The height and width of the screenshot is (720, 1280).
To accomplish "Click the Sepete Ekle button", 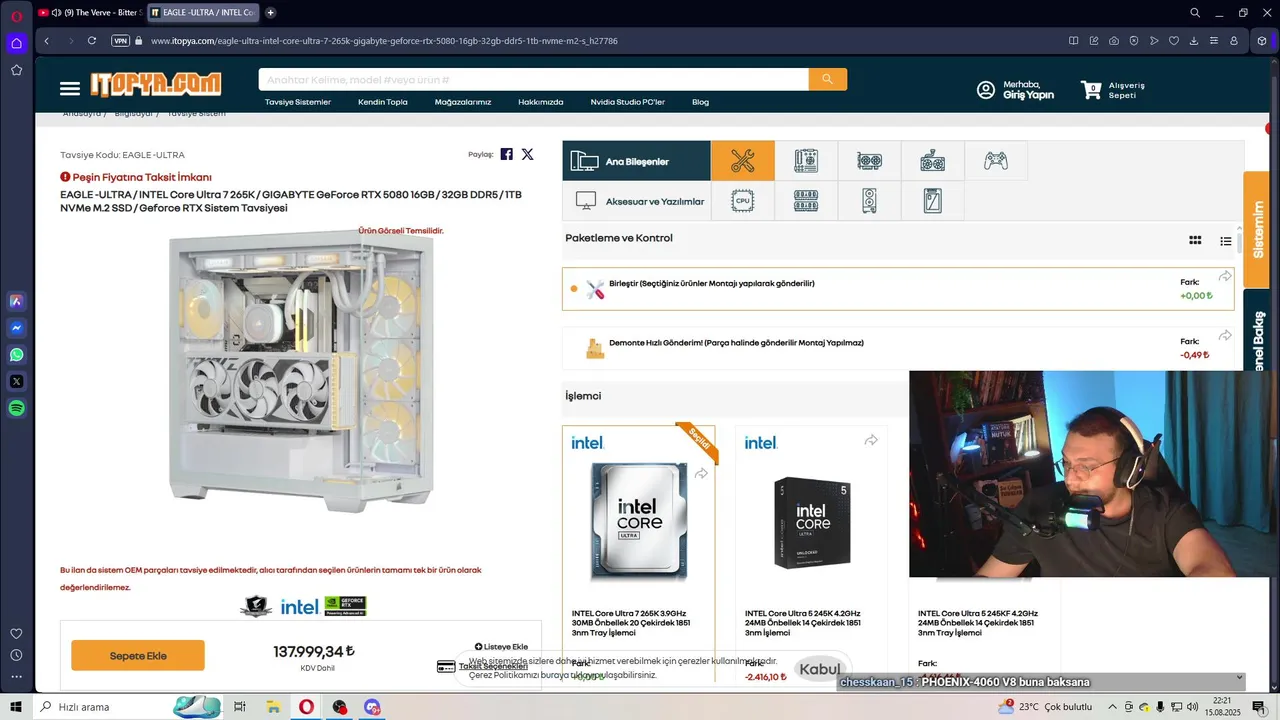I will coord(138,656).
